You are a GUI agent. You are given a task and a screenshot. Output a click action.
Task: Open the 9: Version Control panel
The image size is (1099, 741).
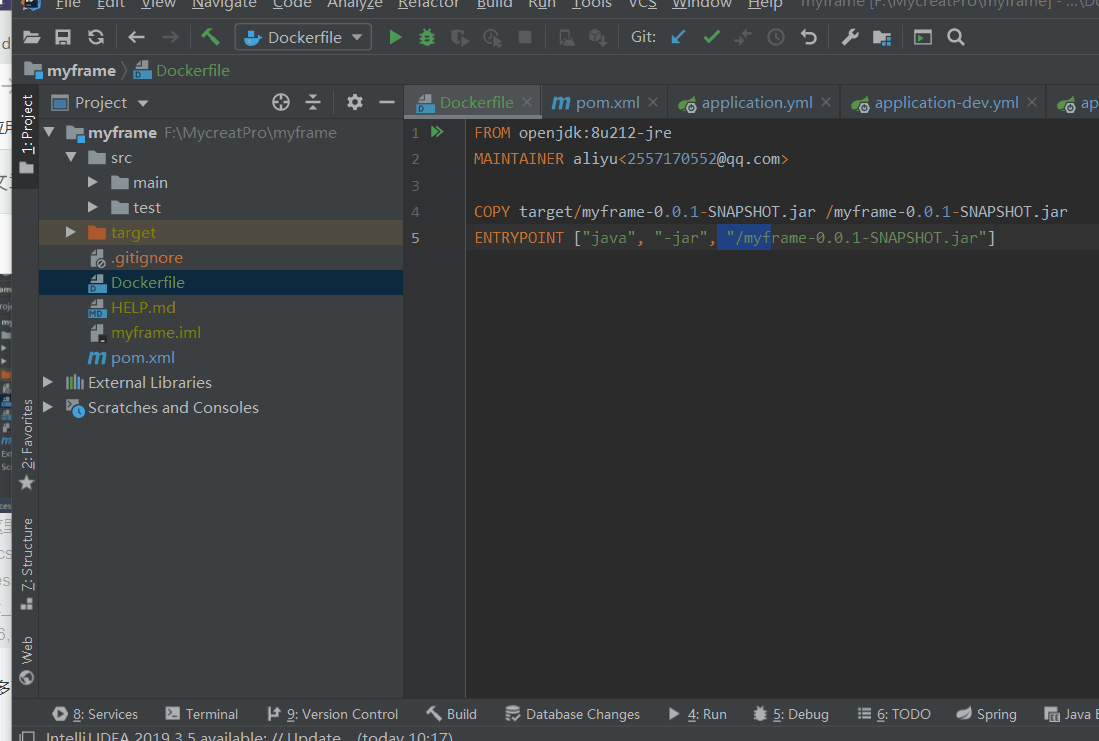[x=332, y=714]
